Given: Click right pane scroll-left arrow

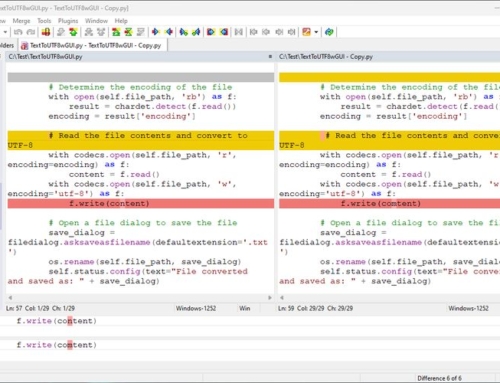Looking at the screenshot, I should 282,298.
